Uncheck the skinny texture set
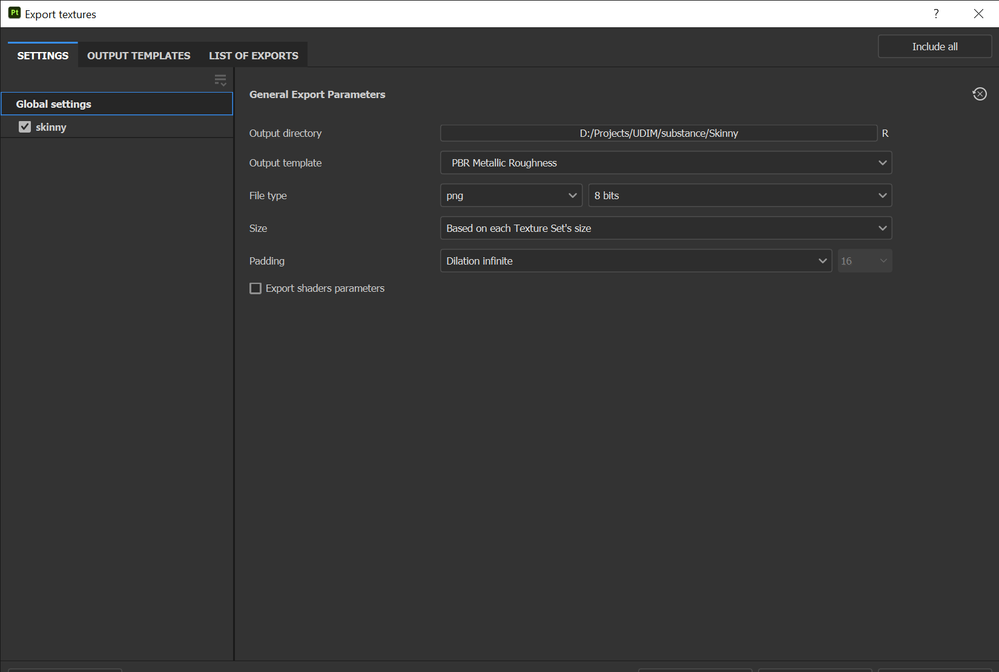The image size is (999, 672). pos(25,126)
